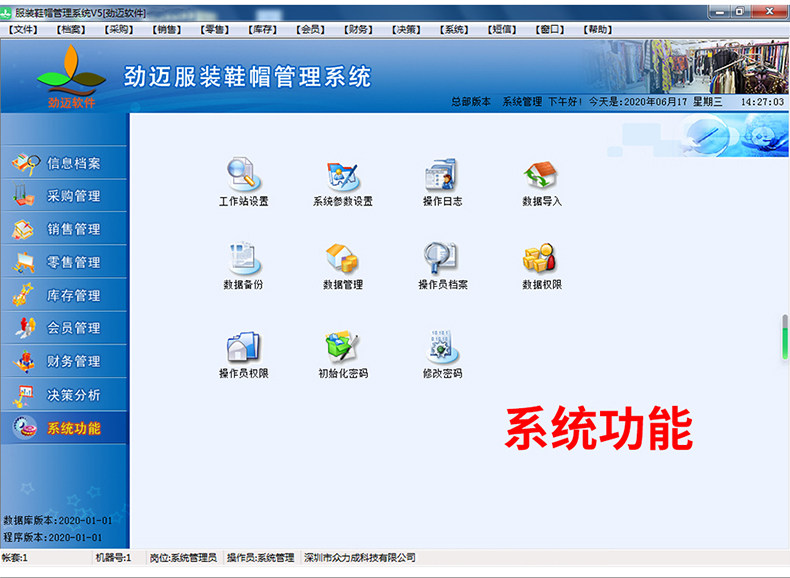The height and width of the screenshot is (578, 790).
Task: Click 深圳市众力成科技有限公司 in status bar
Action: tap(360, 558)
